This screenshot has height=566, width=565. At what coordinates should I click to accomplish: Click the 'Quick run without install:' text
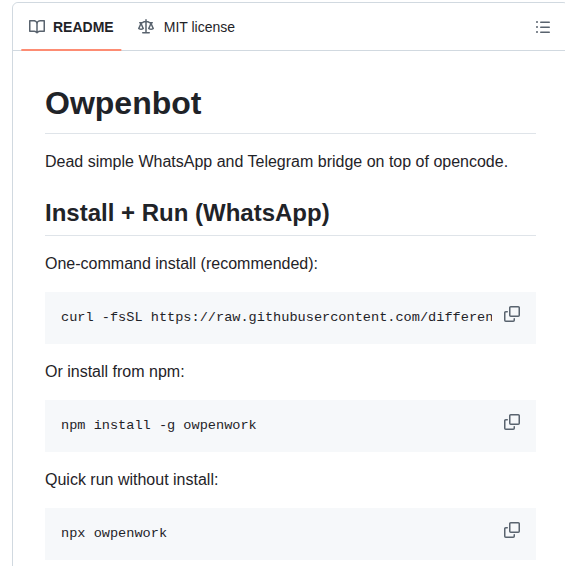132,480
